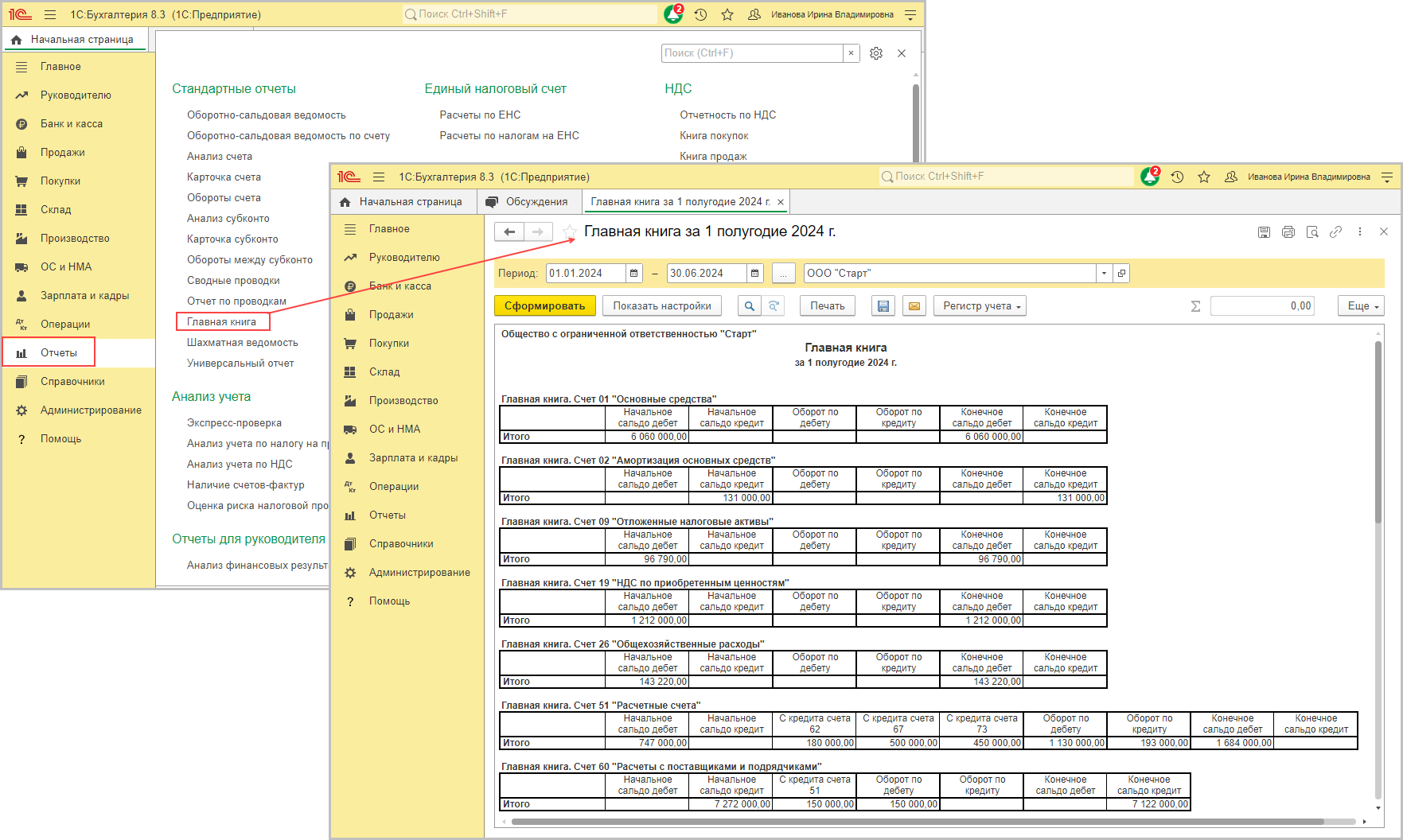Viewport: 1403px width, 840px height.
Task: Close the Главная книга tab with its x
Action: point(781,202)
